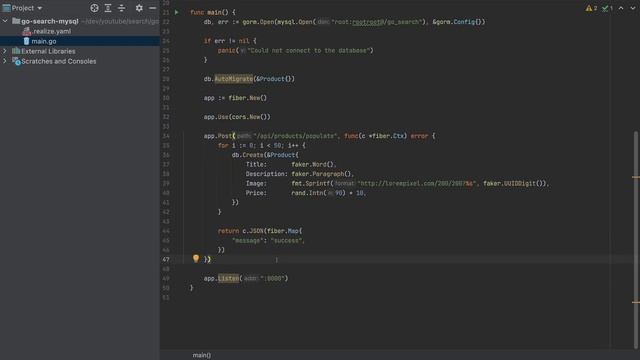Click the Select Opened File locate icon
Screen dimensions: 640x360
point(94,8)
